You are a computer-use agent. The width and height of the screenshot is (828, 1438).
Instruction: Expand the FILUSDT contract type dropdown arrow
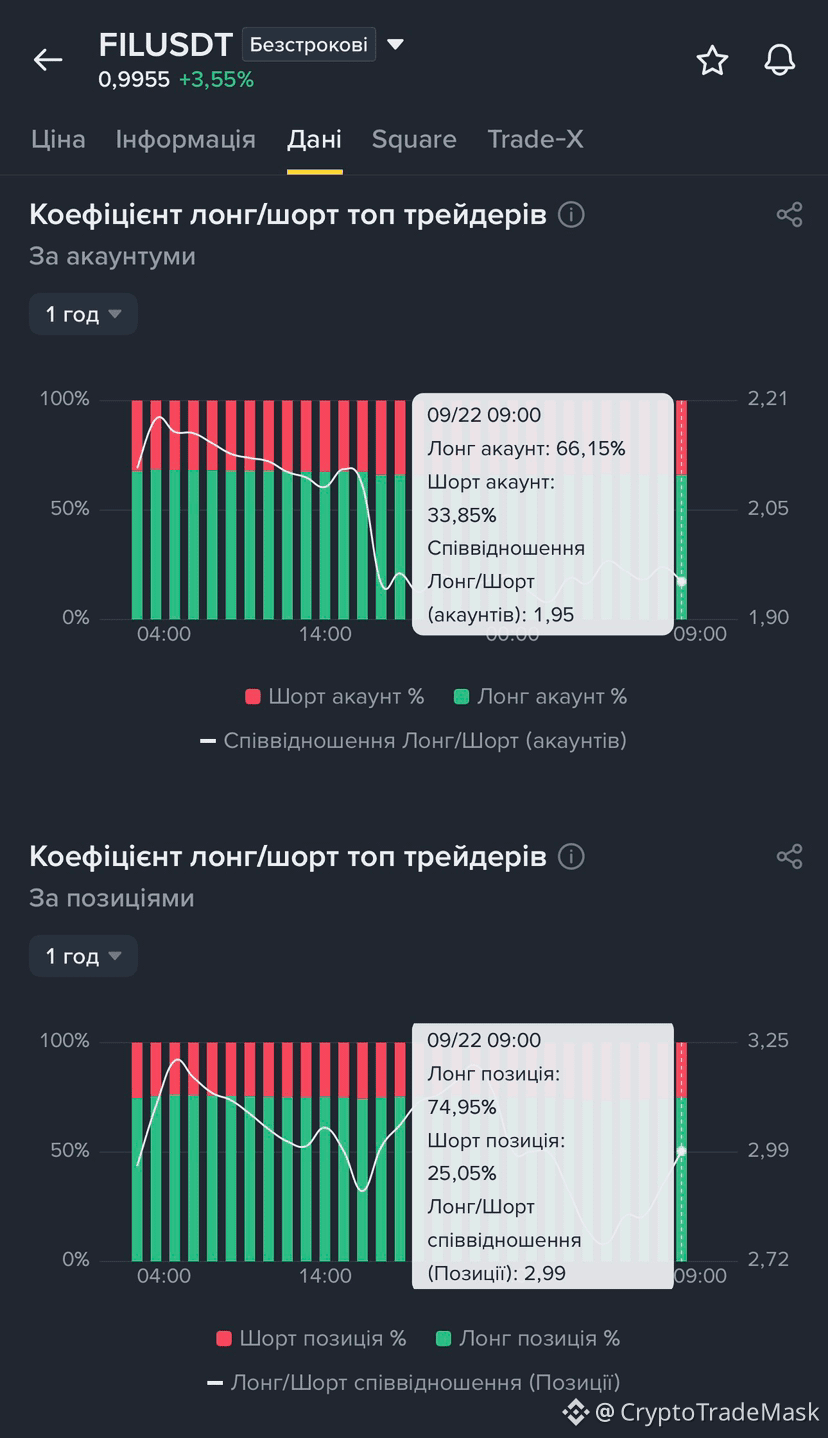[395, 44]
